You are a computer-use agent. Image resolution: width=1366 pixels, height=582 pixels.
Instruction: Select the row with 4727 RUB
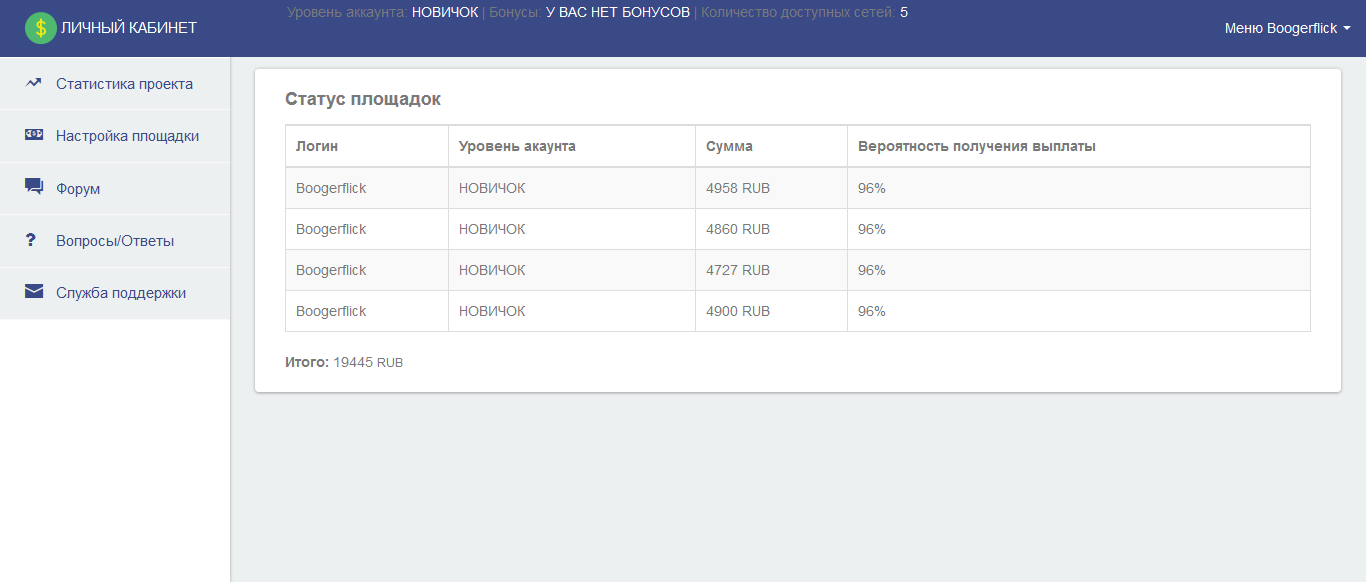tap(798, 270)
